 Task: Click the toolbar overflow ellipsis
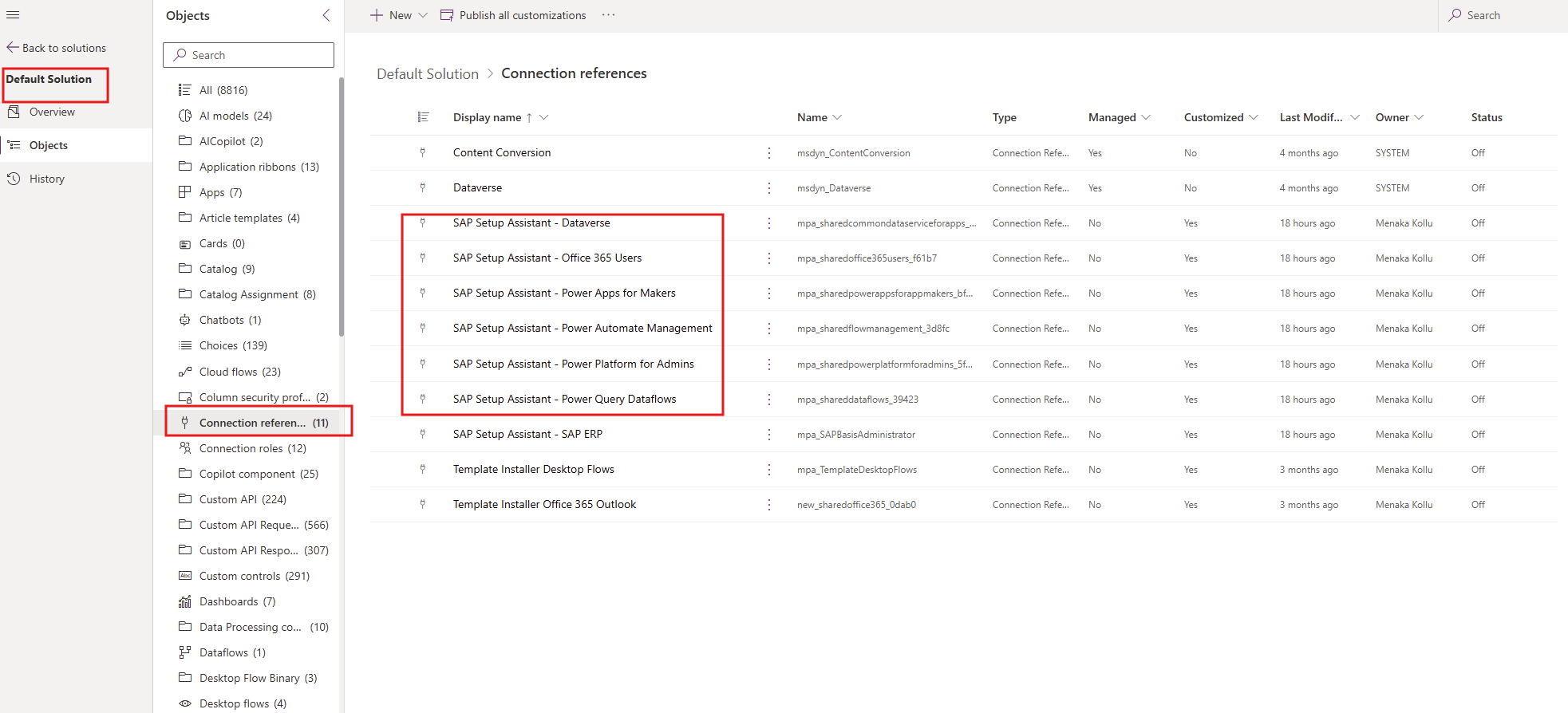pos(609,15)
